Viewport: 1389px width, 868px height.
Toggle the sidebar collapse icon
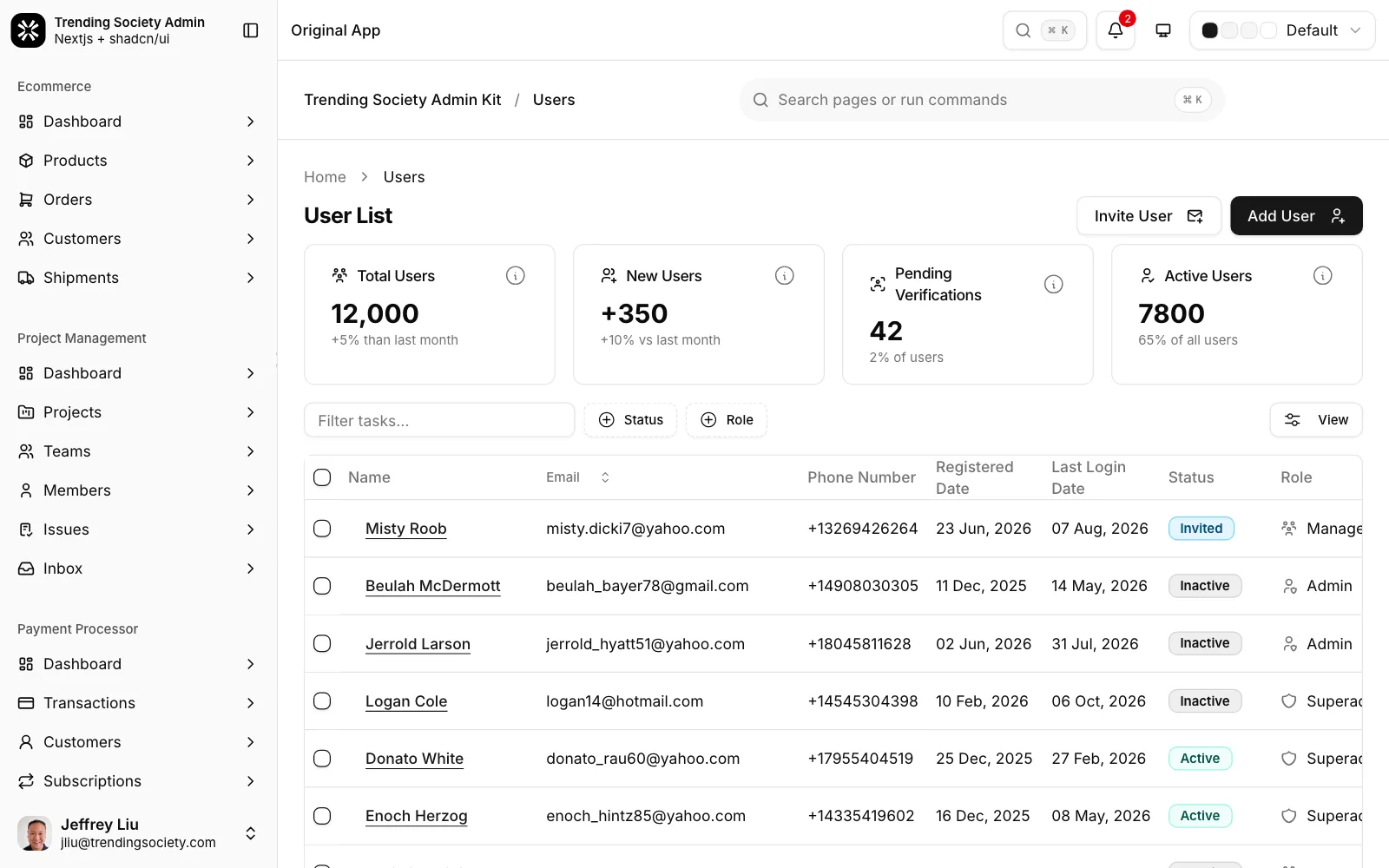tap(251, 30)
